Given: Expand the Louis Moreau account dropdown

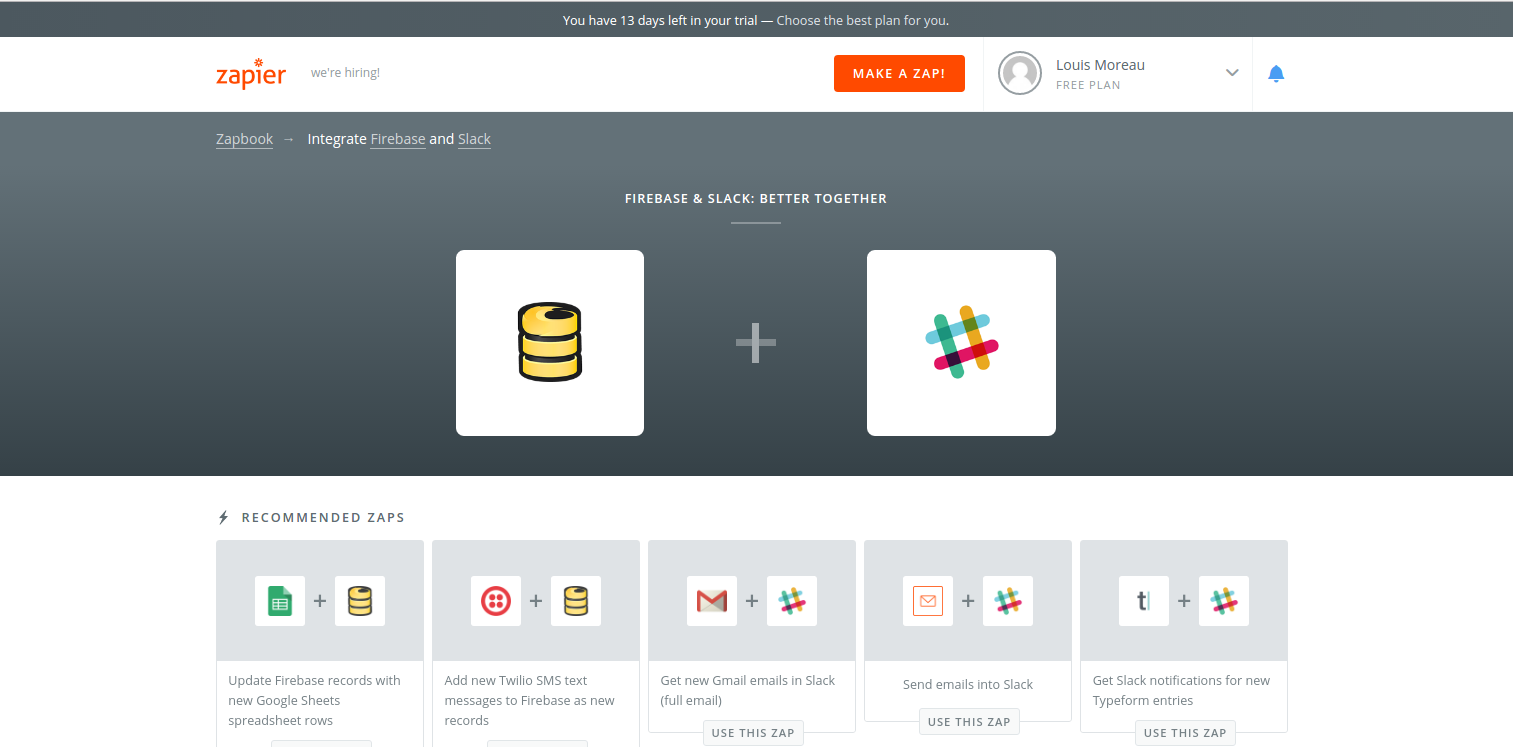Looking at the screenshot, I should (1232, 73).
